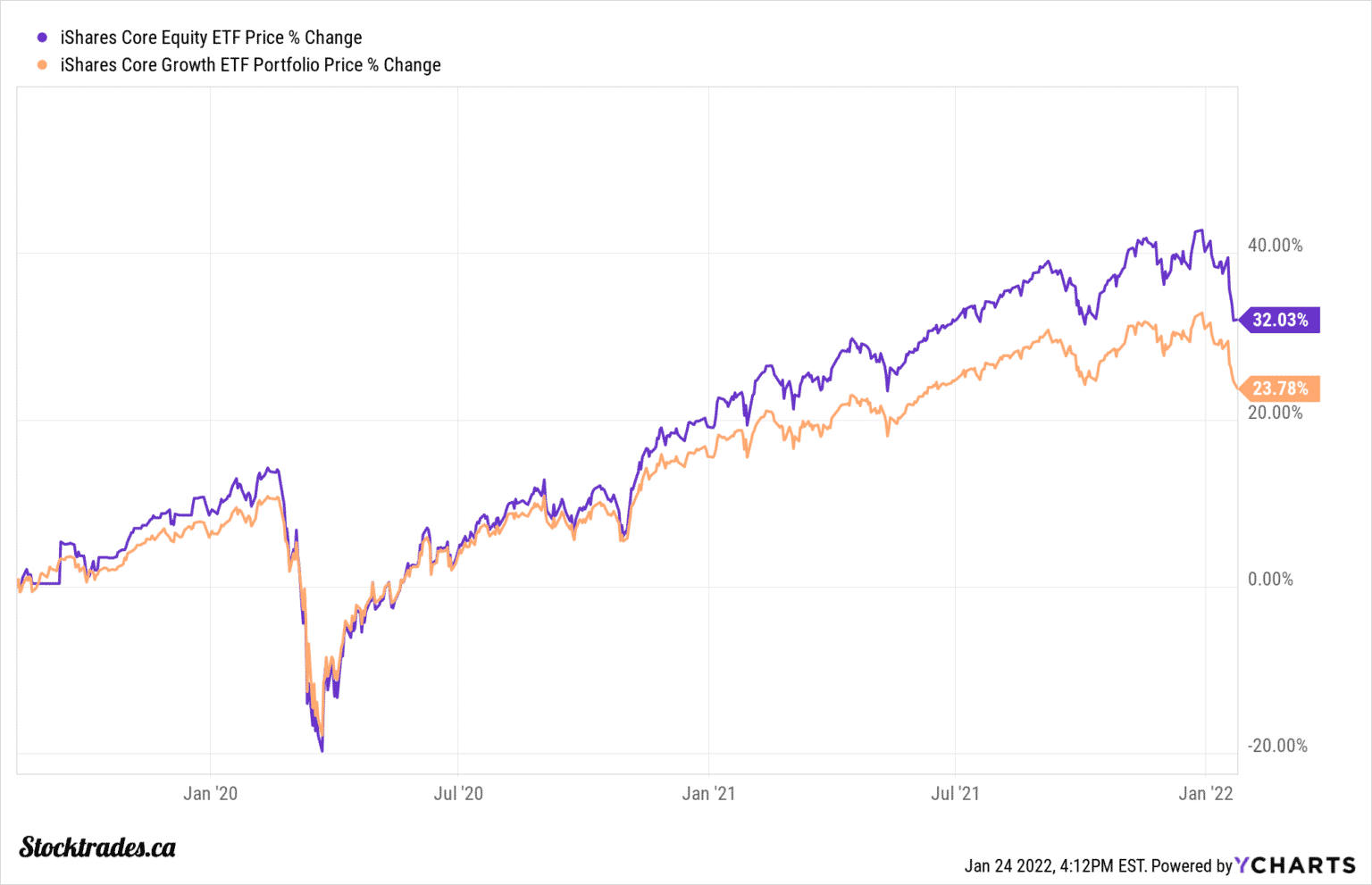Click the 40.00% y-axis label
Screen dimensions: 1372x885
point(1275,246)
